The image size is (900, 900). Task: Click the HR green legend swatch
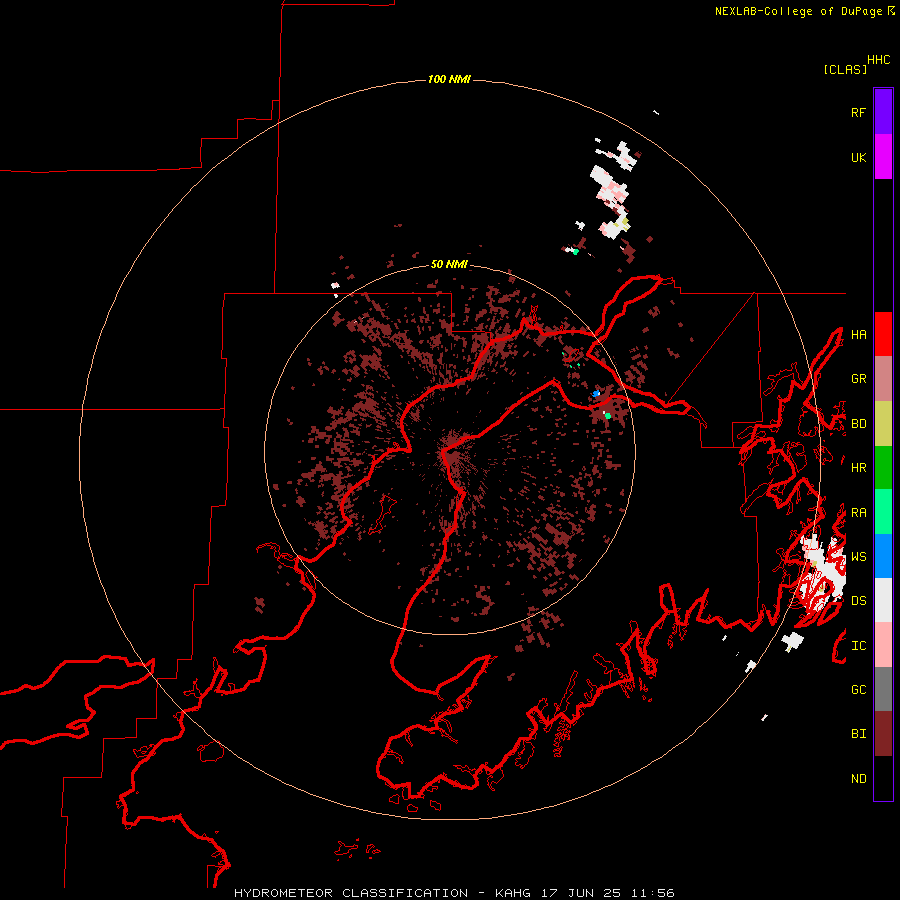pos(883,467)
